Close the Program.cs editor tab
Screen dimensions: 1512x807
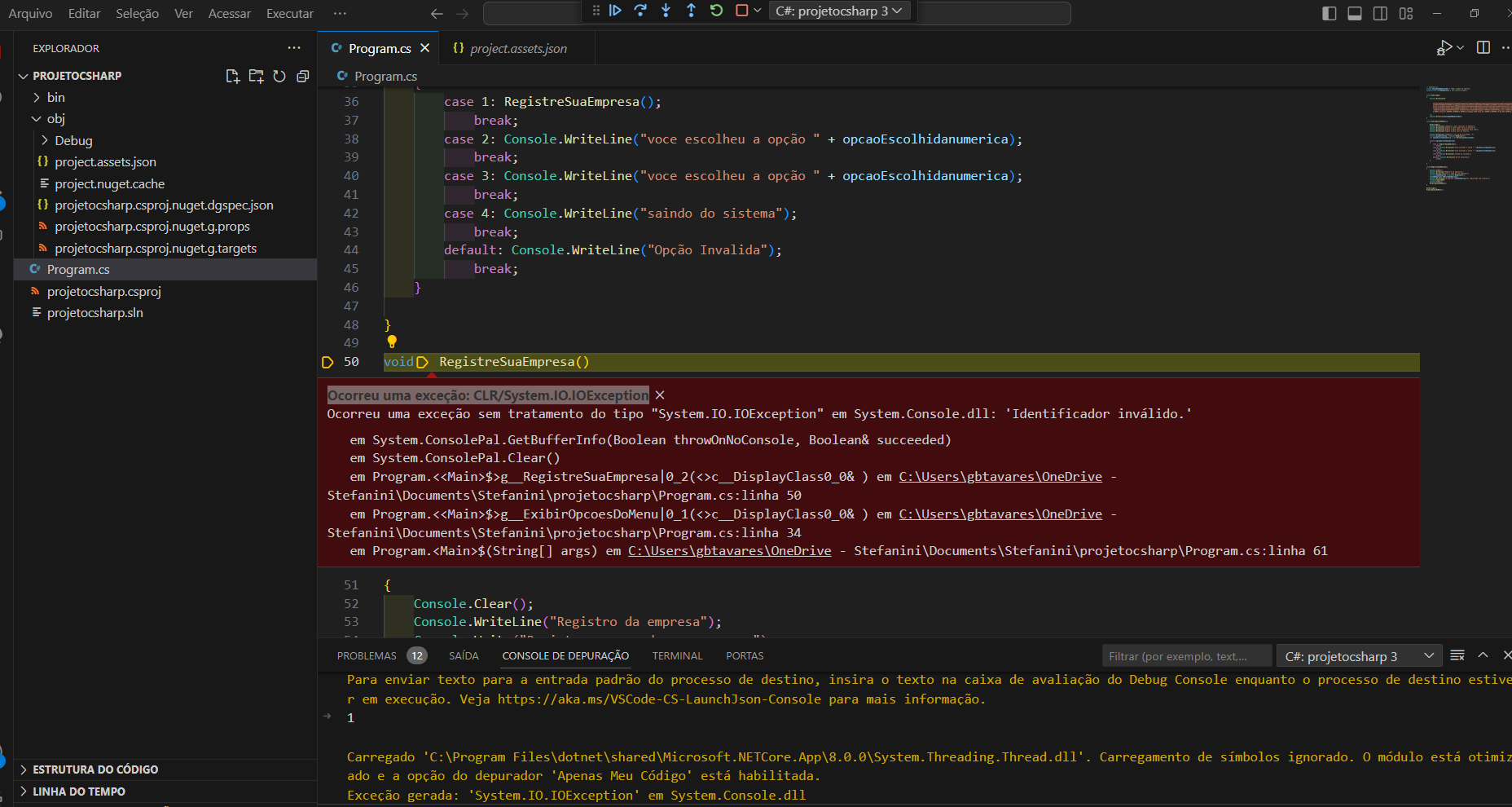point(424,48)
